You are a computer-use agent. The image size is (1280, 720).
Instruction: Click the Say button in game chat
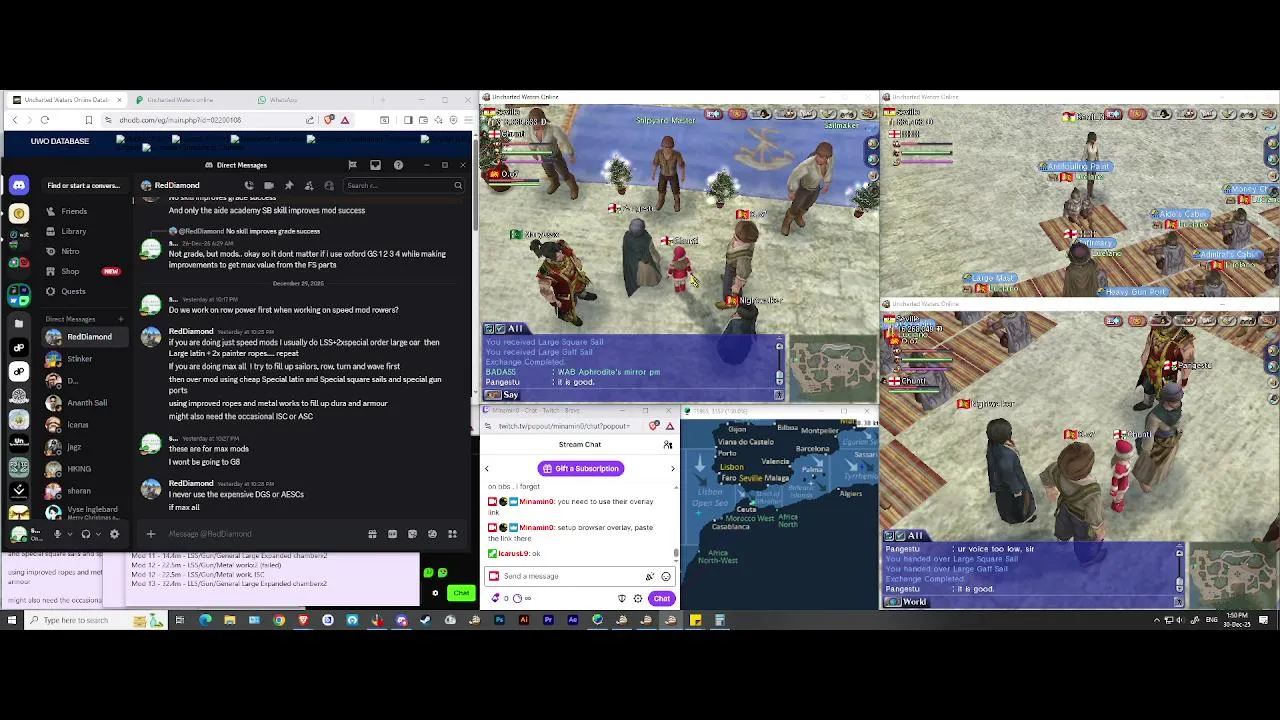point(504,395)
